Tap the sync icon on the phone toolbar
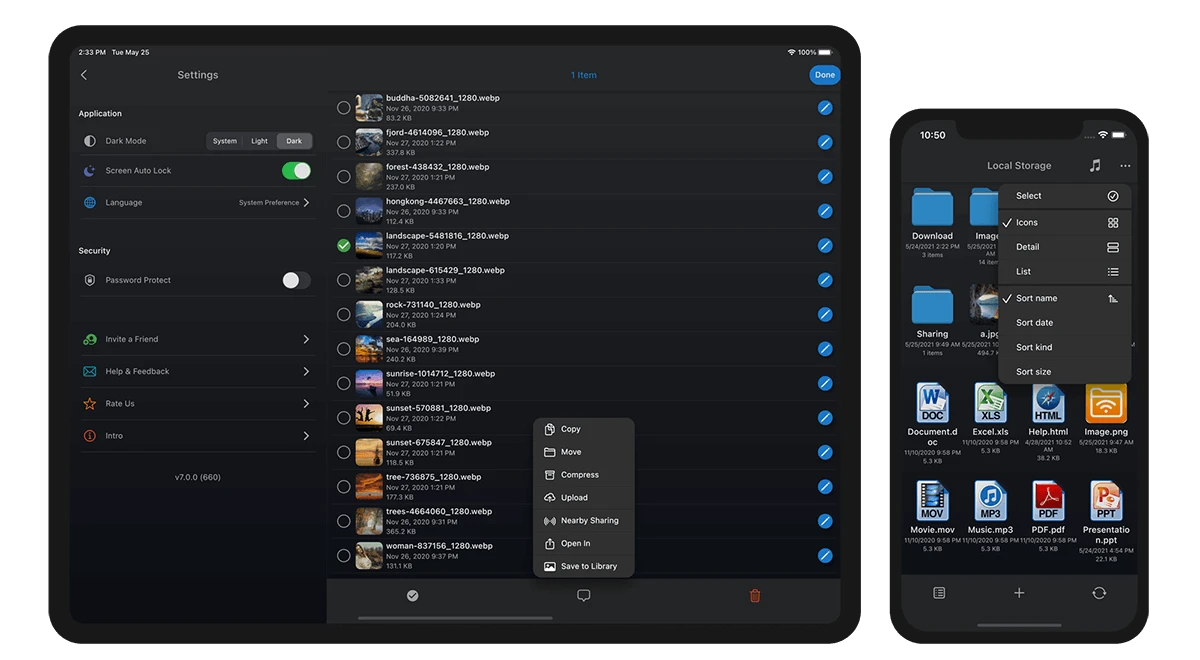1200x660 pixels. (x=1098, y=592)
